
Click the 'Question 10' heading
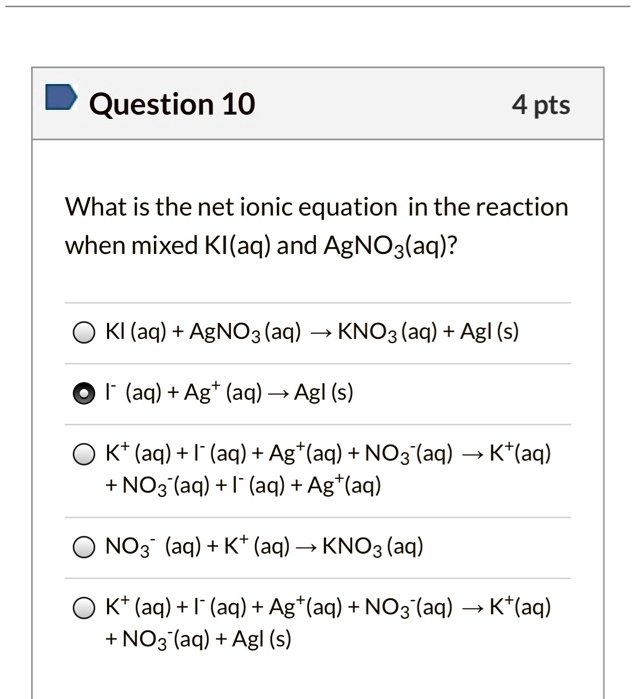172,104
